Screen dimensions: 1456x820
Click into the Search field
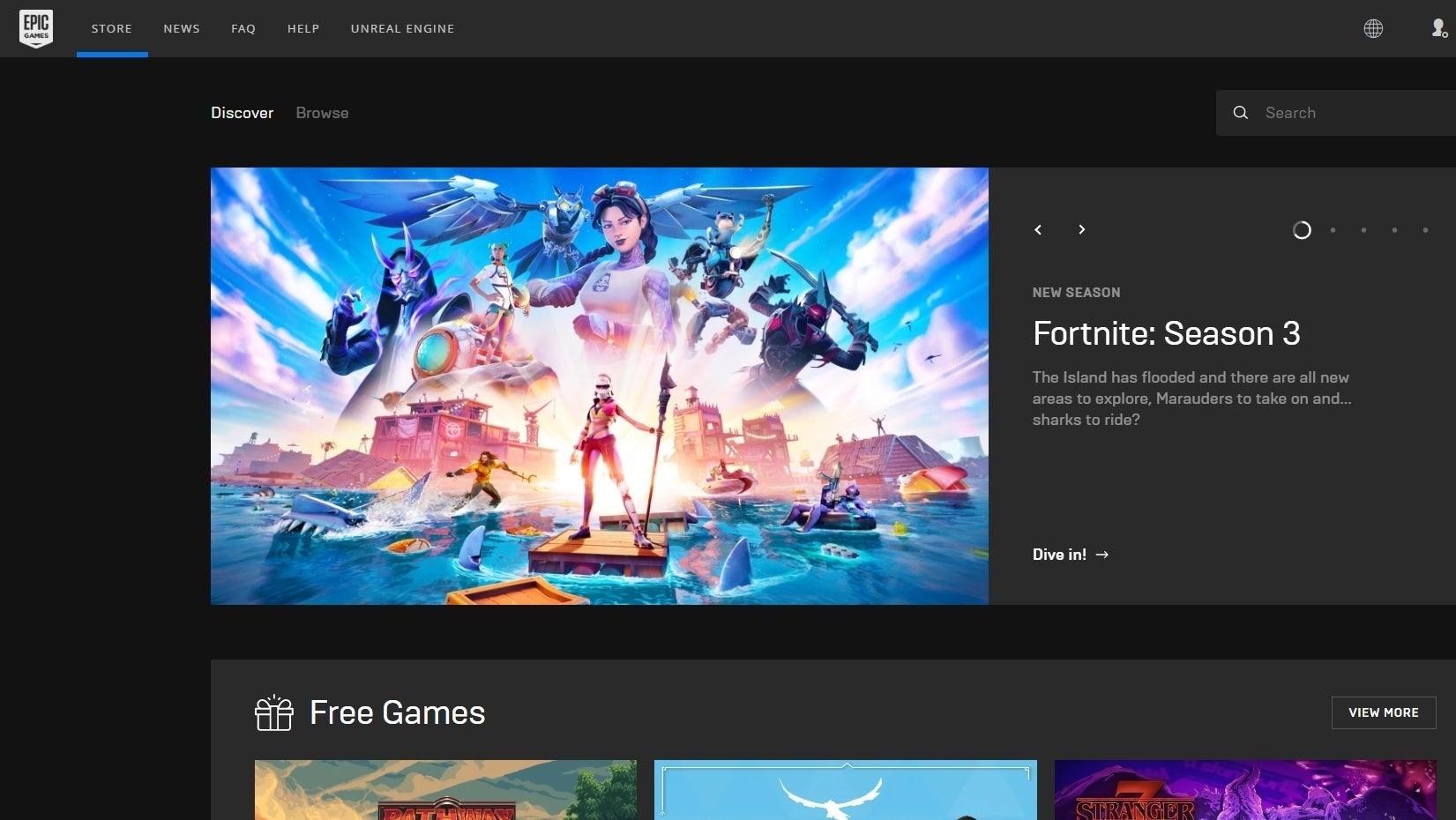pyautogui.click(x=1336, y=113)
